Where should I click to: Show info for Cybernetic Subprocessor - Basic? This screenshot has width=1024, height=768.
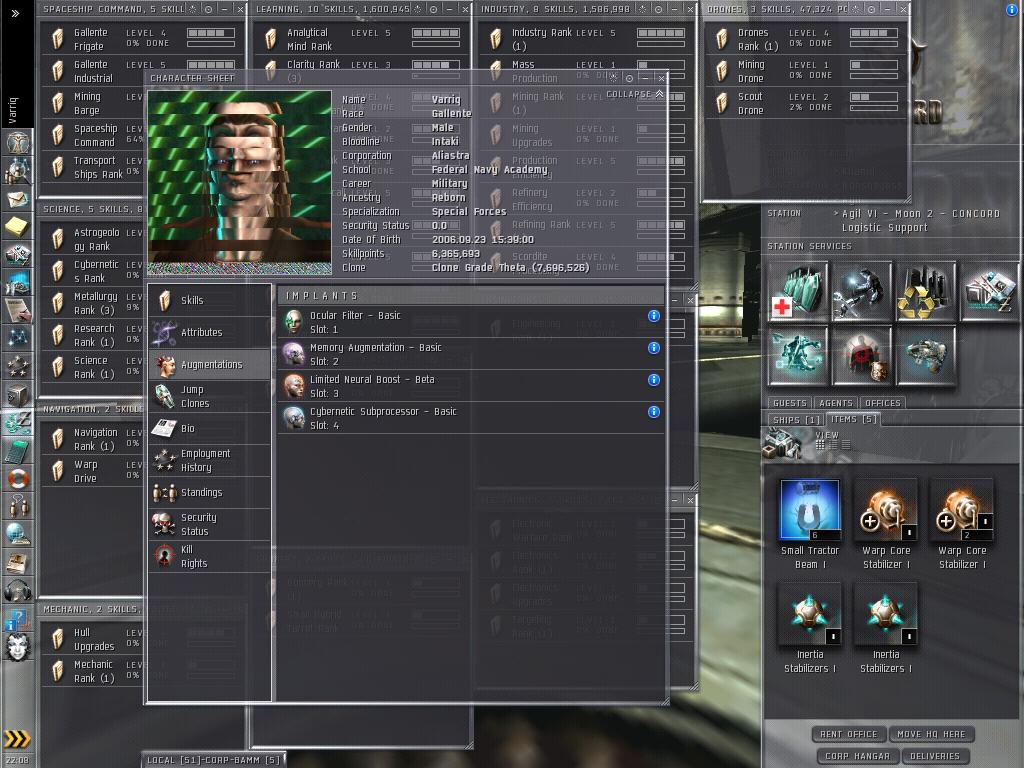(x=654, y=412)
